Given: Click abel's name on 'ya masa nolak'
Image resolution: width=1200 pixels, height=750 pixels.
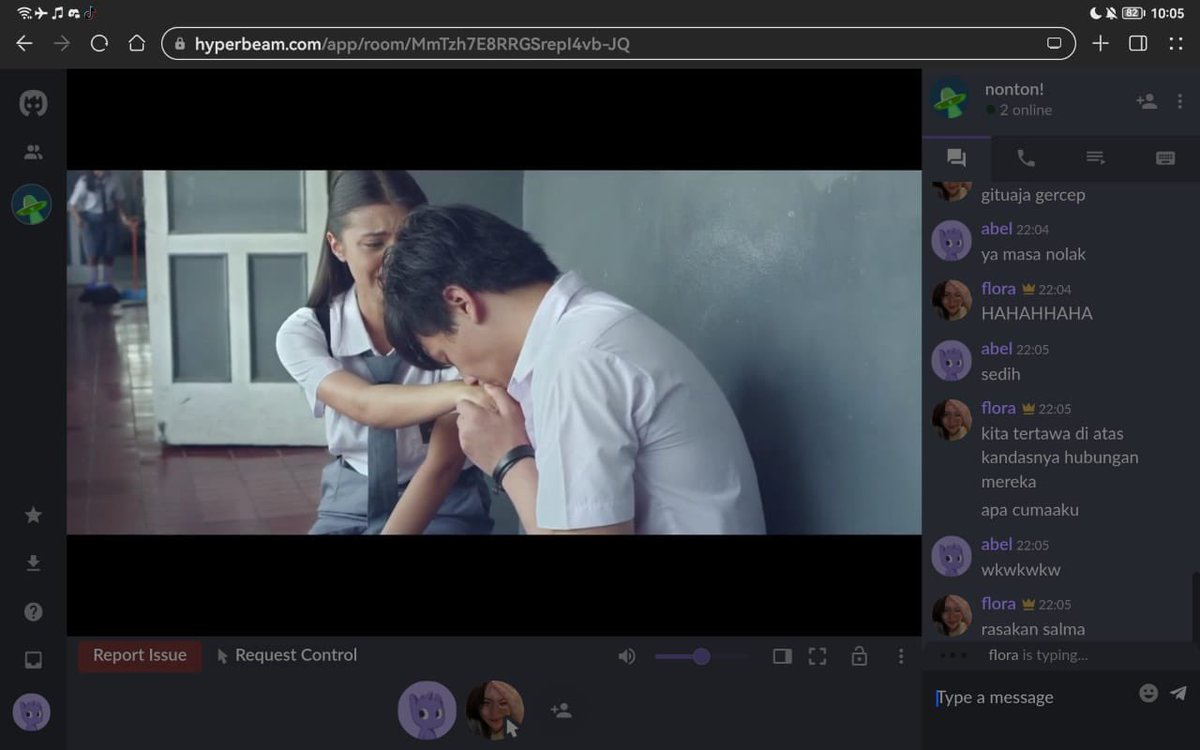Looking at the screenshot, I should coord(997,229).
